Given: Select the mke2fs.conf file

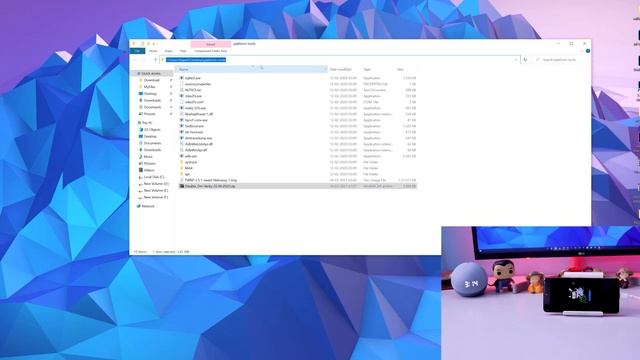Looking at the screenshot, I should coord(298,102).
